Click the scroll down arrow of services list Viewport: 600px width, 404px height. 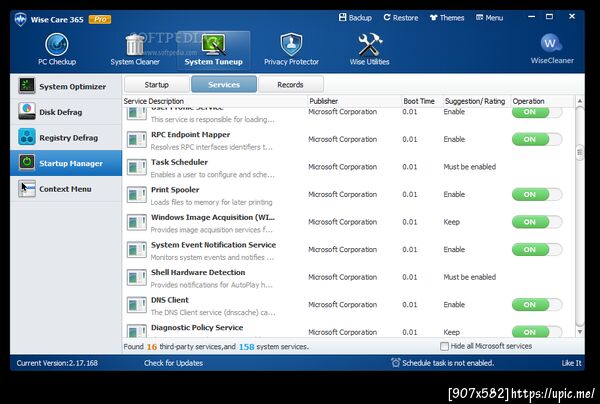580,332
